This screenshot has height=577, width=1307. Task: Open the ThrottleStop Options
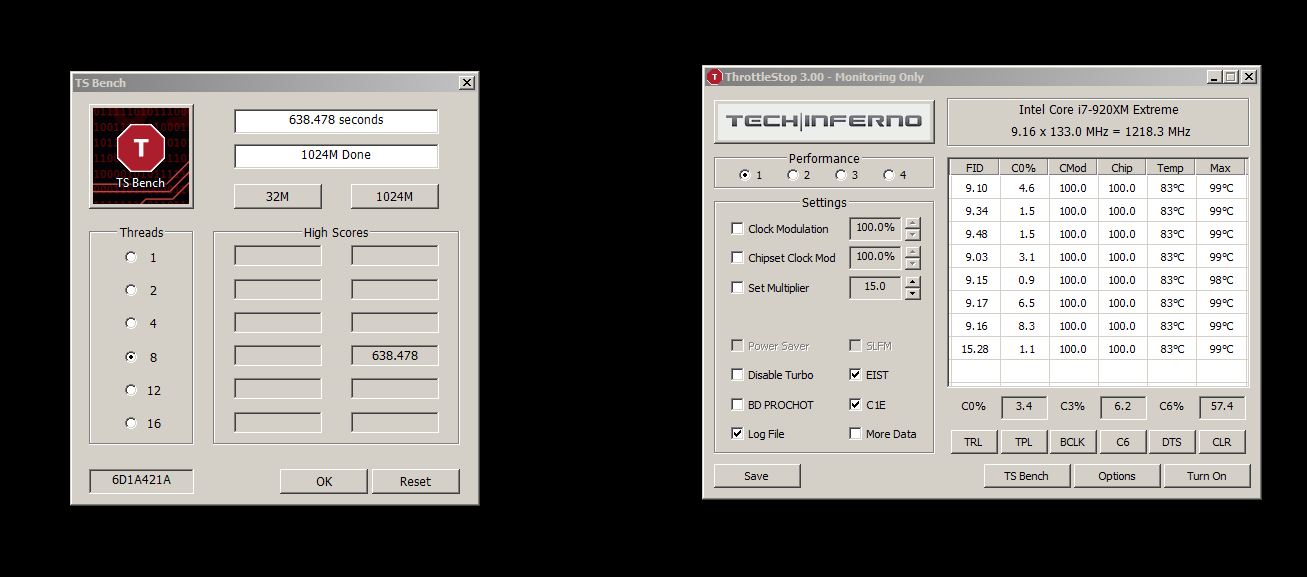1117,476
